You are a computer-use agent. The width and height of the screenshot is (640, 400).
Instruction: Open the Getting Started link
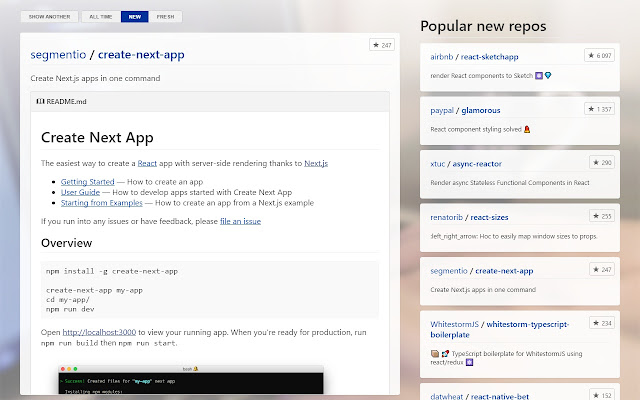coord(88,182)
